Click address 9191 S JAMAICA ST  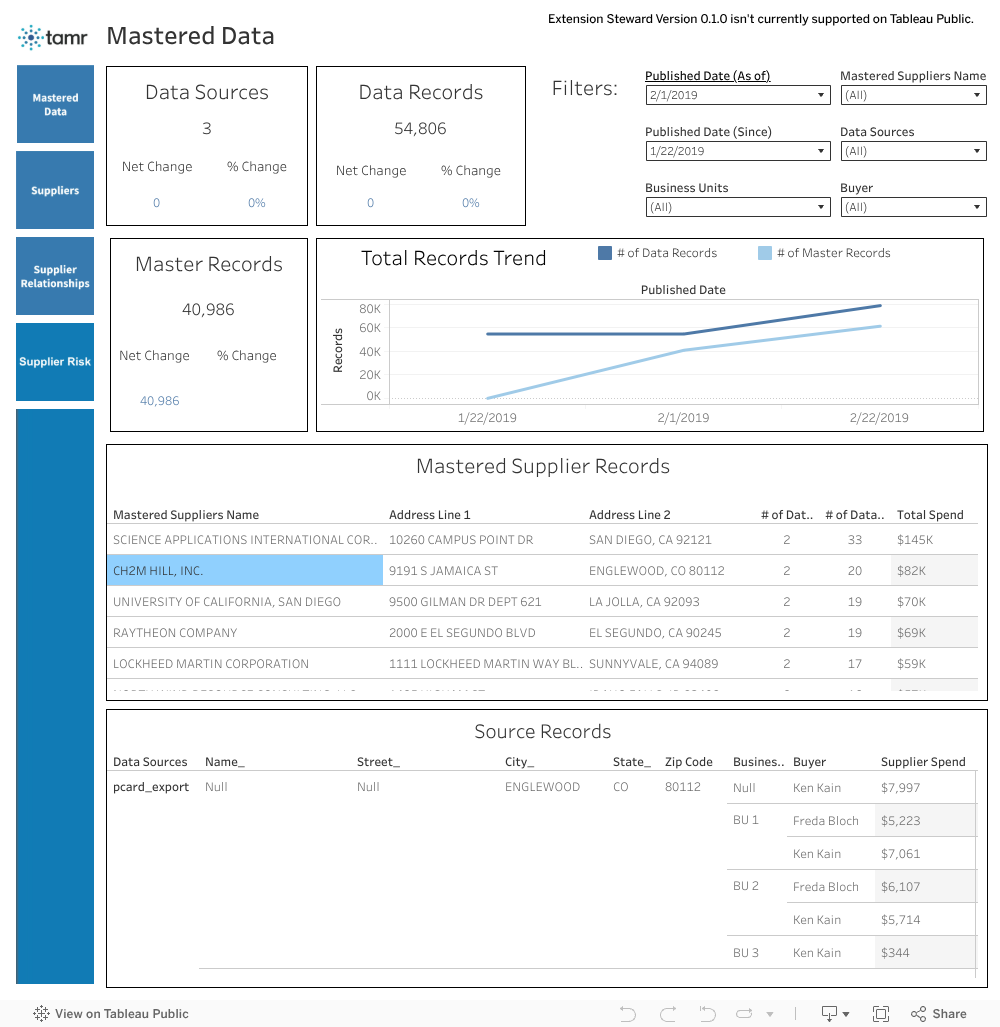click(x=443, y=570)
